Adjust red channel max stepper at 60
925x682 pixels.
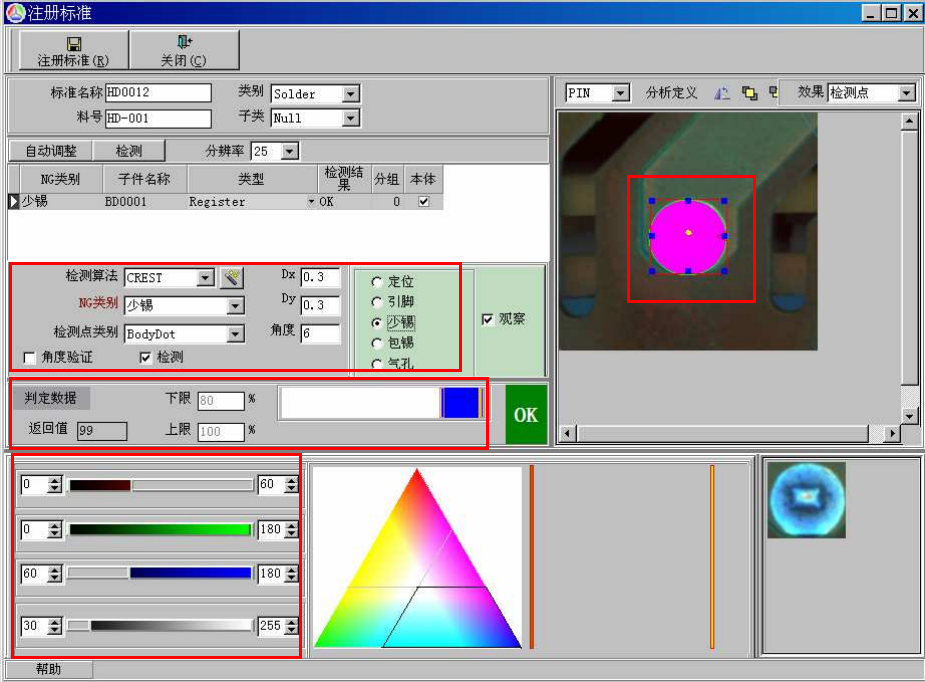pos(291,485)
